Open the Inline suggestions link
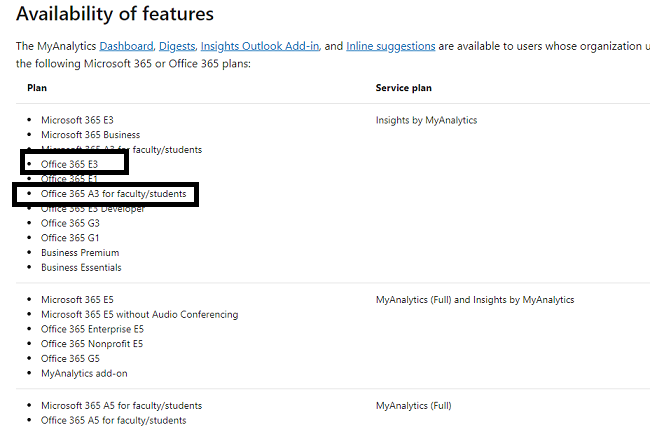 pyautogui.click(x=390, y=46)
